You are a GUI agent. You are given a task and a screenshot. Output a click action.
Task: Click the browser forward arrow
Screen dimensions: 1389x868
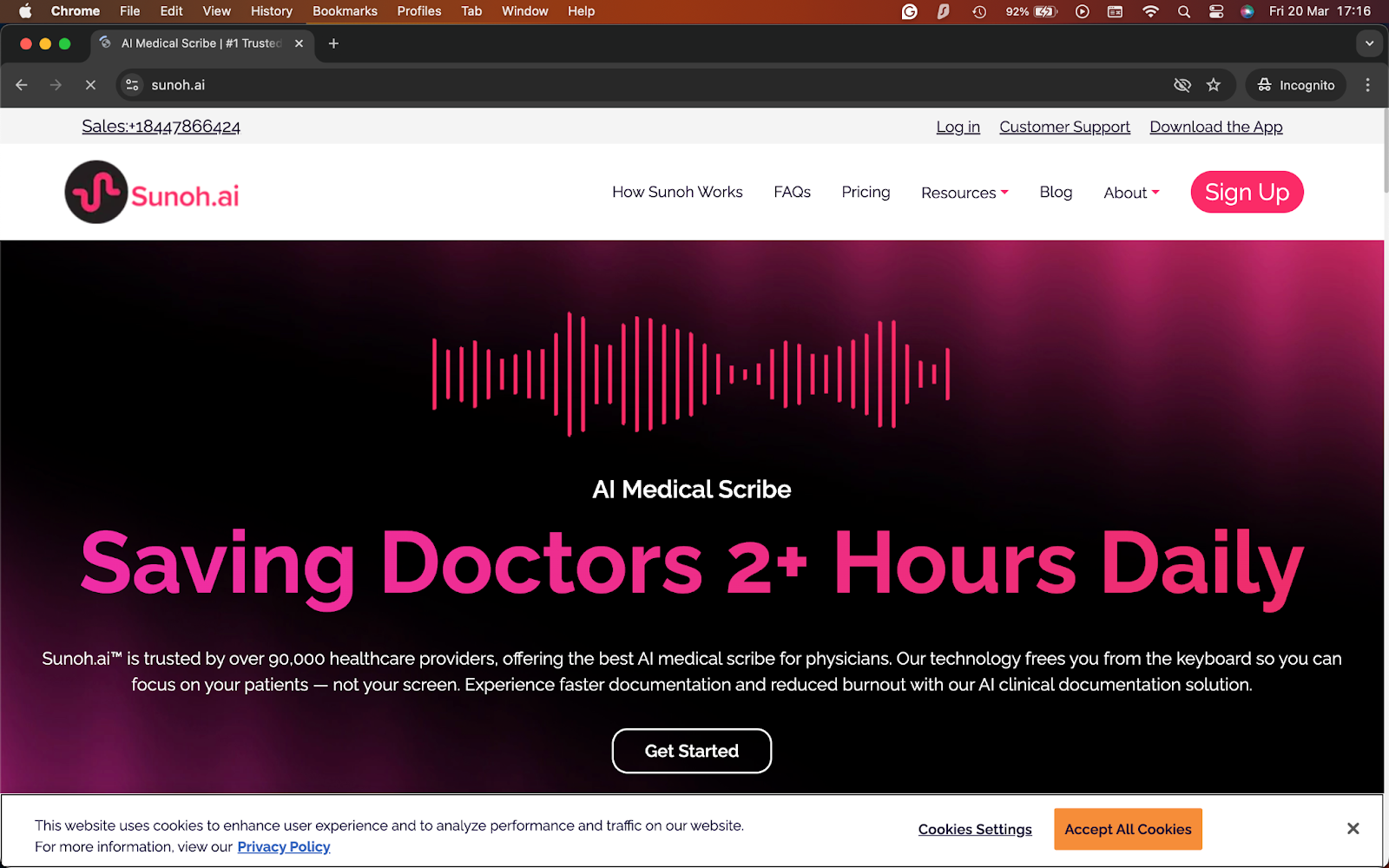coord(56,85)
